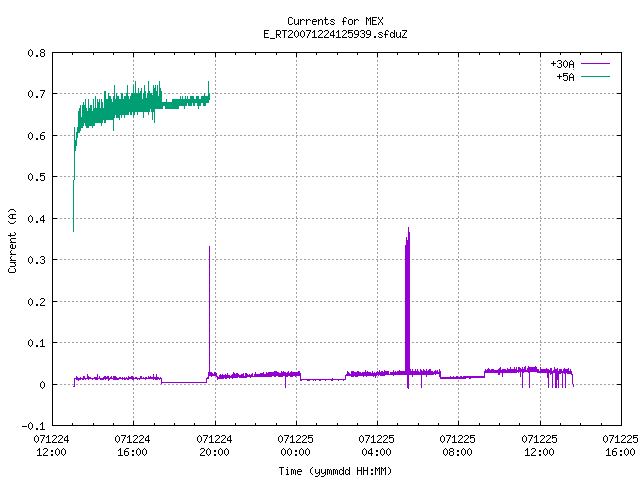The height and width of the screenshot is (480, 640).
Task: Click the 071224 20:00 time tick label
Action: pos(214,446)
